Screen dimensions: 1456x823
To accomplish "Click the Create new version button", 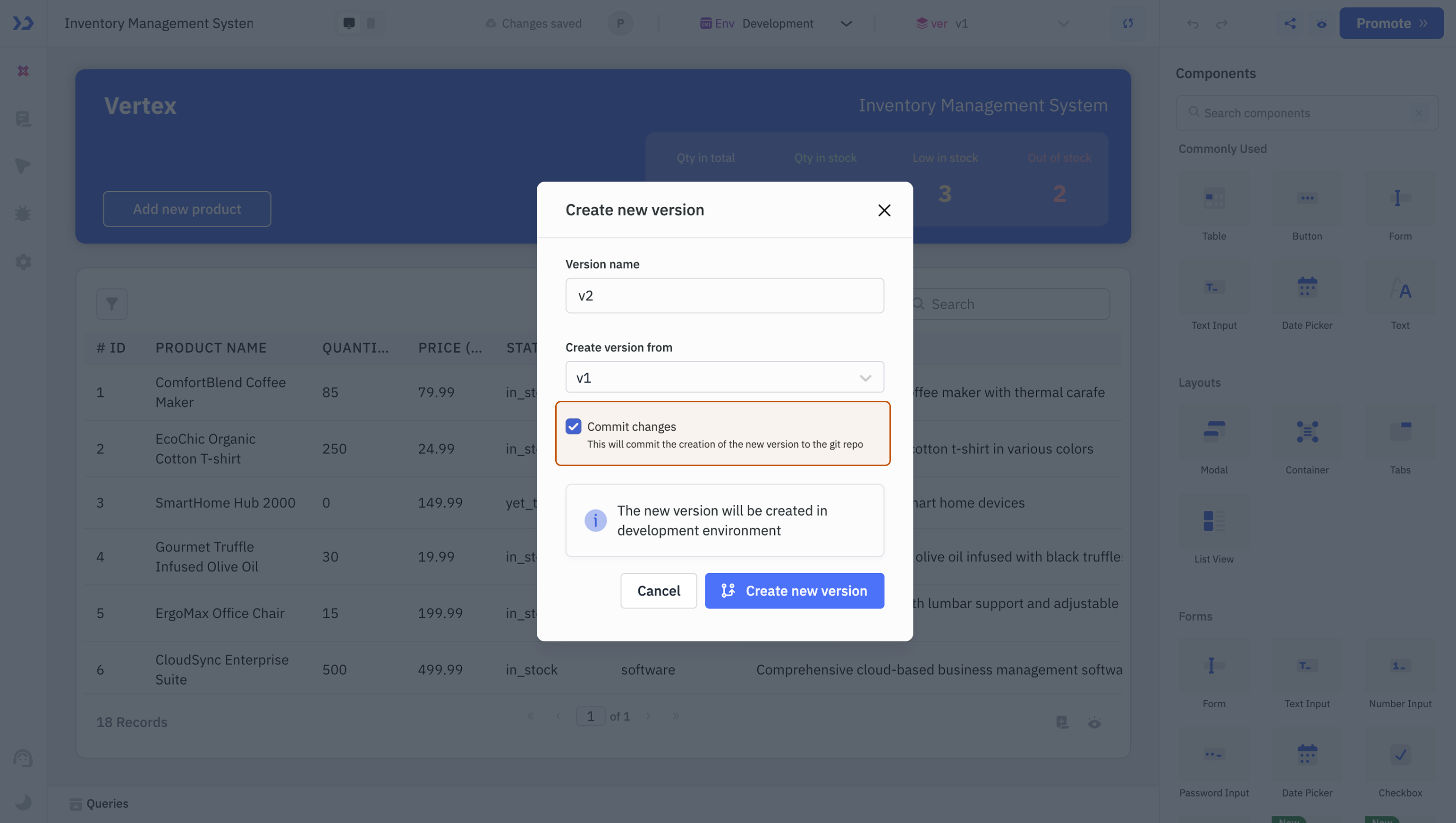I will [794, 591].
